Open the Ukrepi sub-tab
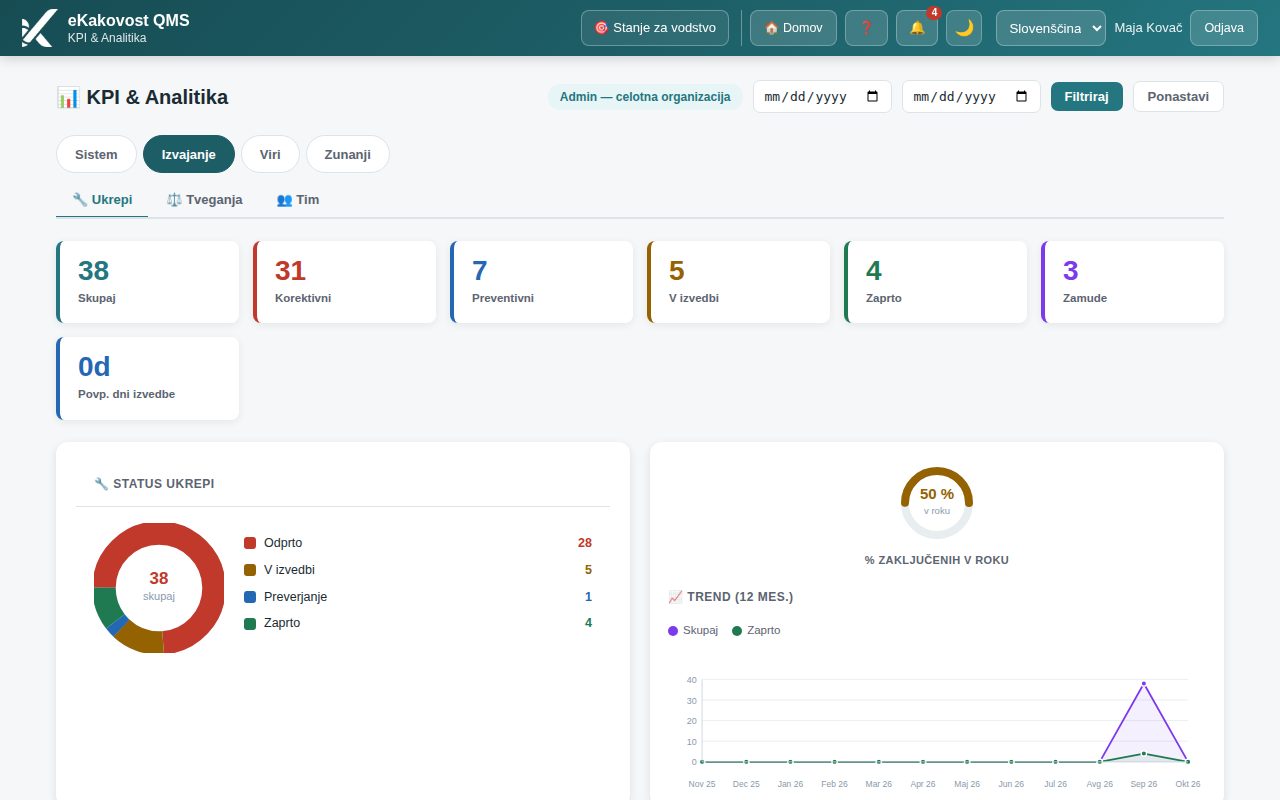Image resolution: width=1280 pixels, height=800 pixels. click(x=102, y=200)
